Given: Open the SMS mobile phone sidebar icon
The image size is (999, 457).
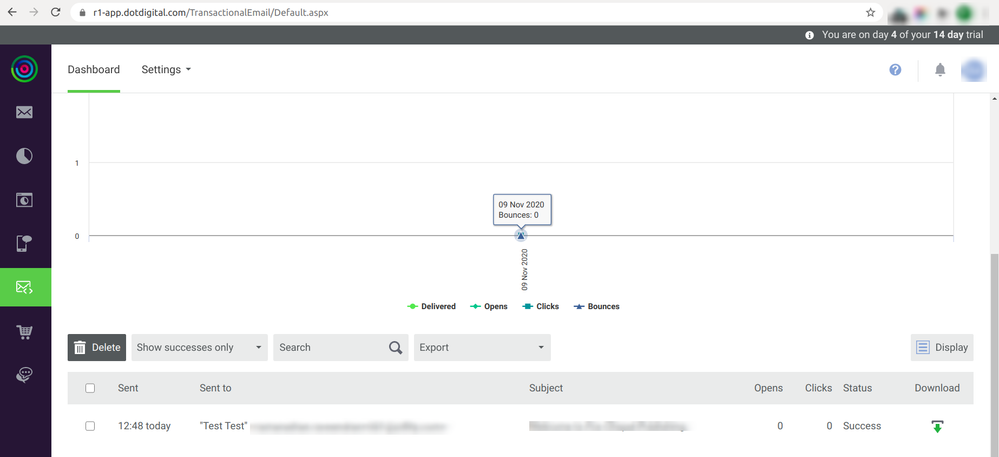Looking at the screenshot, I should 24,243.
